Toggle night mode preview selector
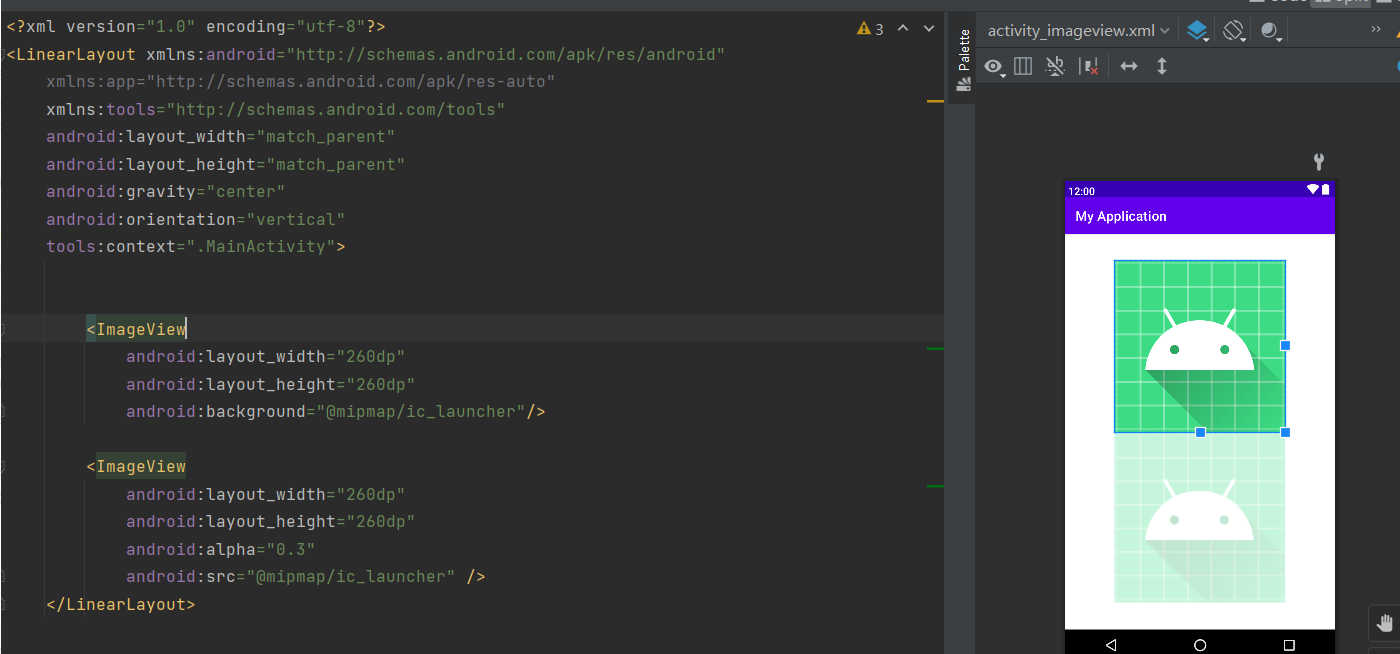This screenshot has height=654, width=1400. tap(1271, 31)
